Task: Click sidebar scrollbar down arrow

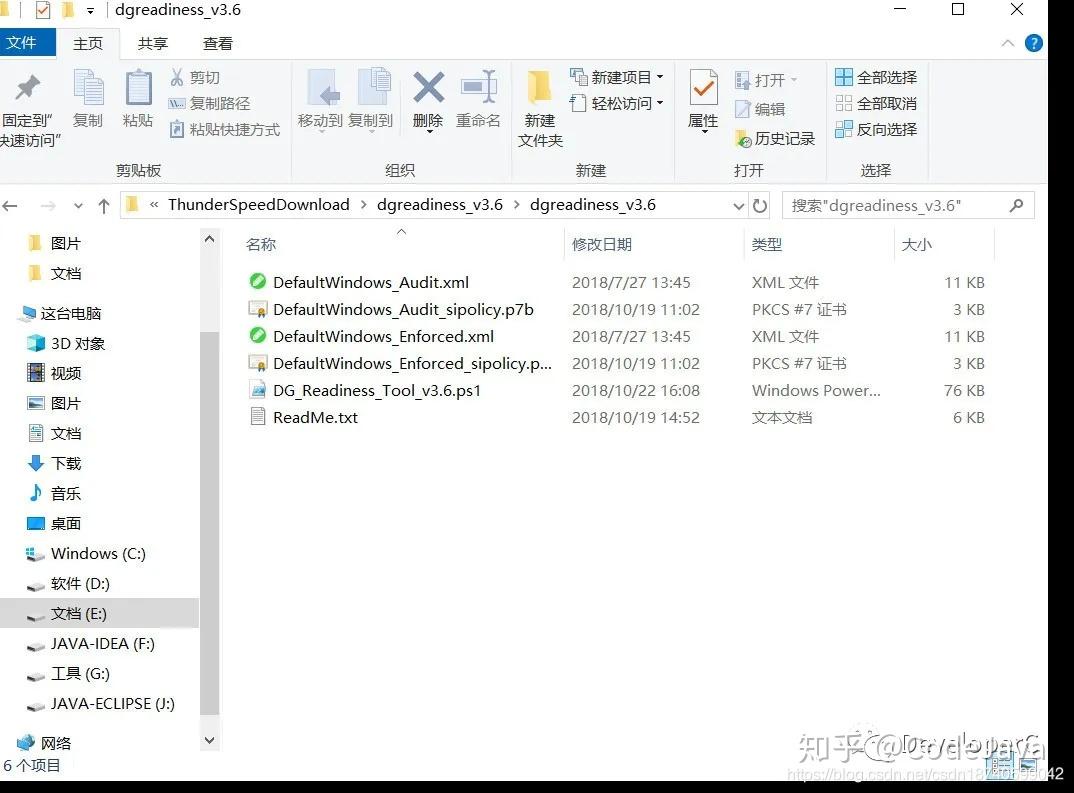Action: click(x=210, y=740)
